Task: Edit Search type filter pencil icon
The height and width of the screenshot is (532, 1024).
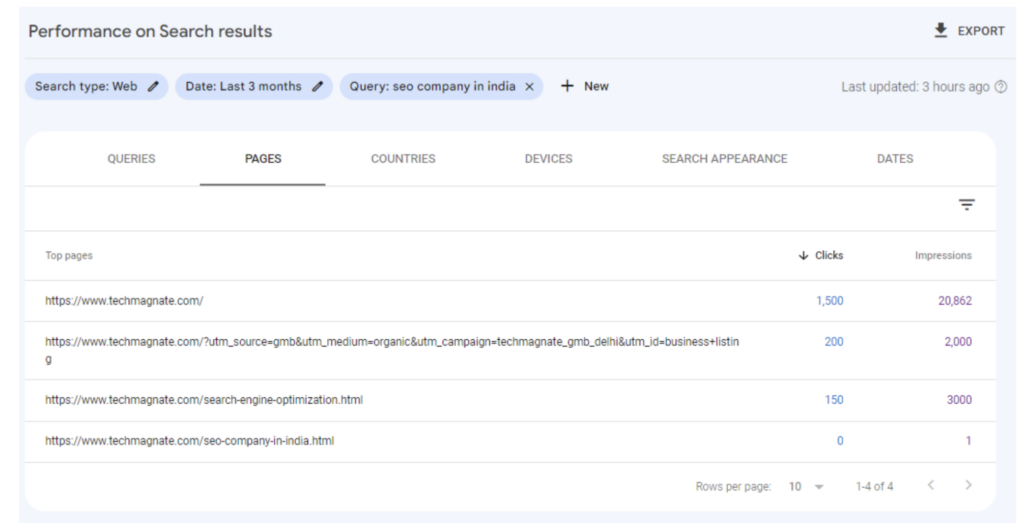Action: coord(153,86)
